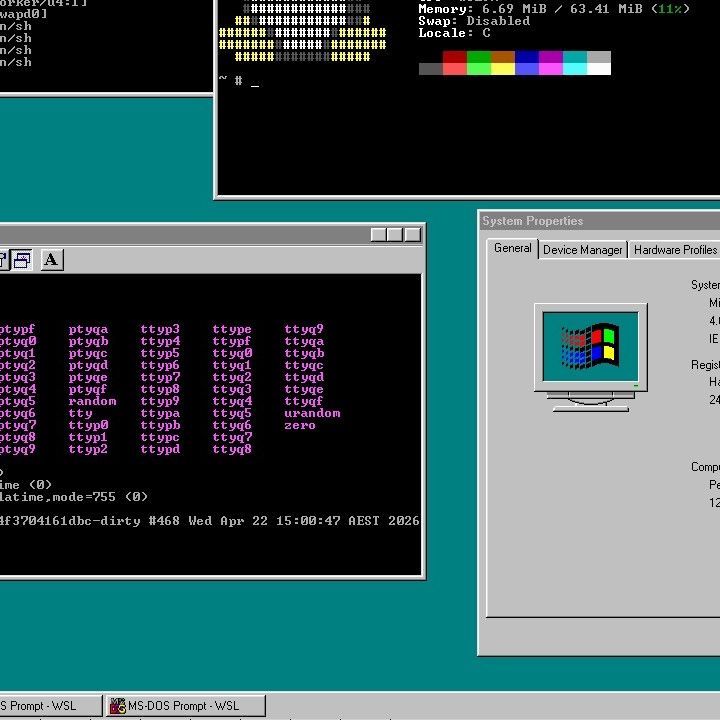Image resolution: width=720 pixels, height=720 pixels.
Task: Click the 'ttyp0' entry in the listing
Action: 88,425
